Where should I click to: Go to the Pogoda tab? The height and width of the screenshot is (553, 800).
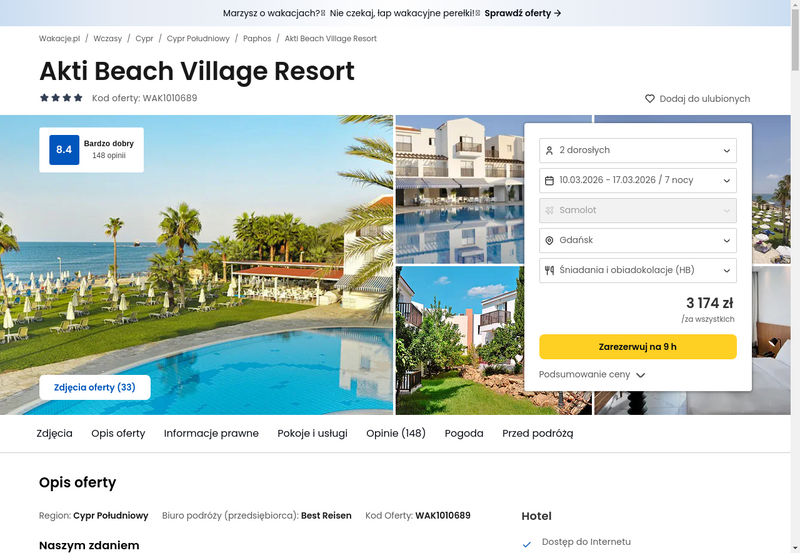464,433
